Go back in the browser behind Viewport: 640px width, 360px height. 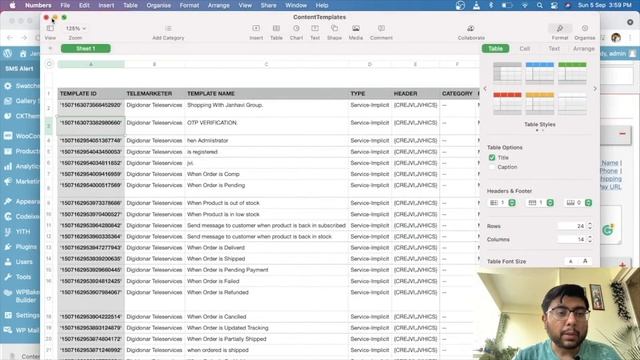click(10, 38)
